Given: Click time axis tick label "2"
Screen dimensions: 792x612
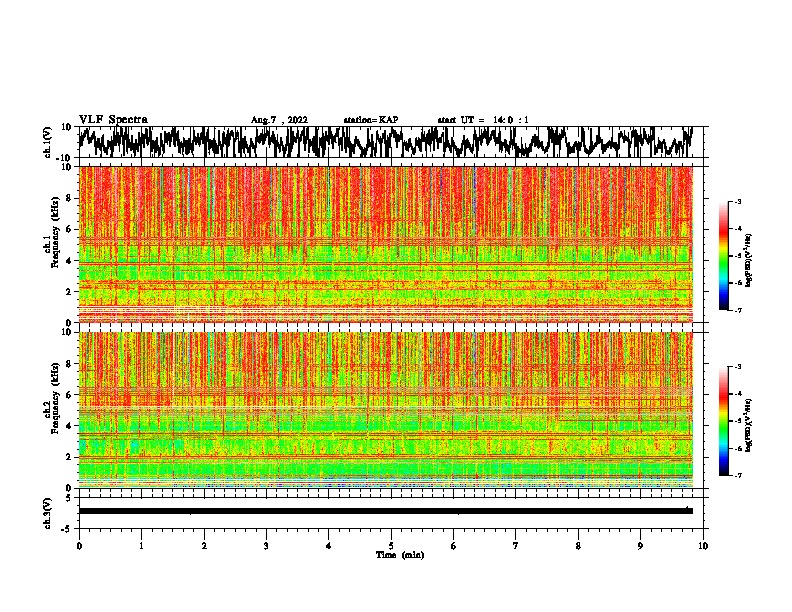Looking at the screenshot, I should (204, 546).
